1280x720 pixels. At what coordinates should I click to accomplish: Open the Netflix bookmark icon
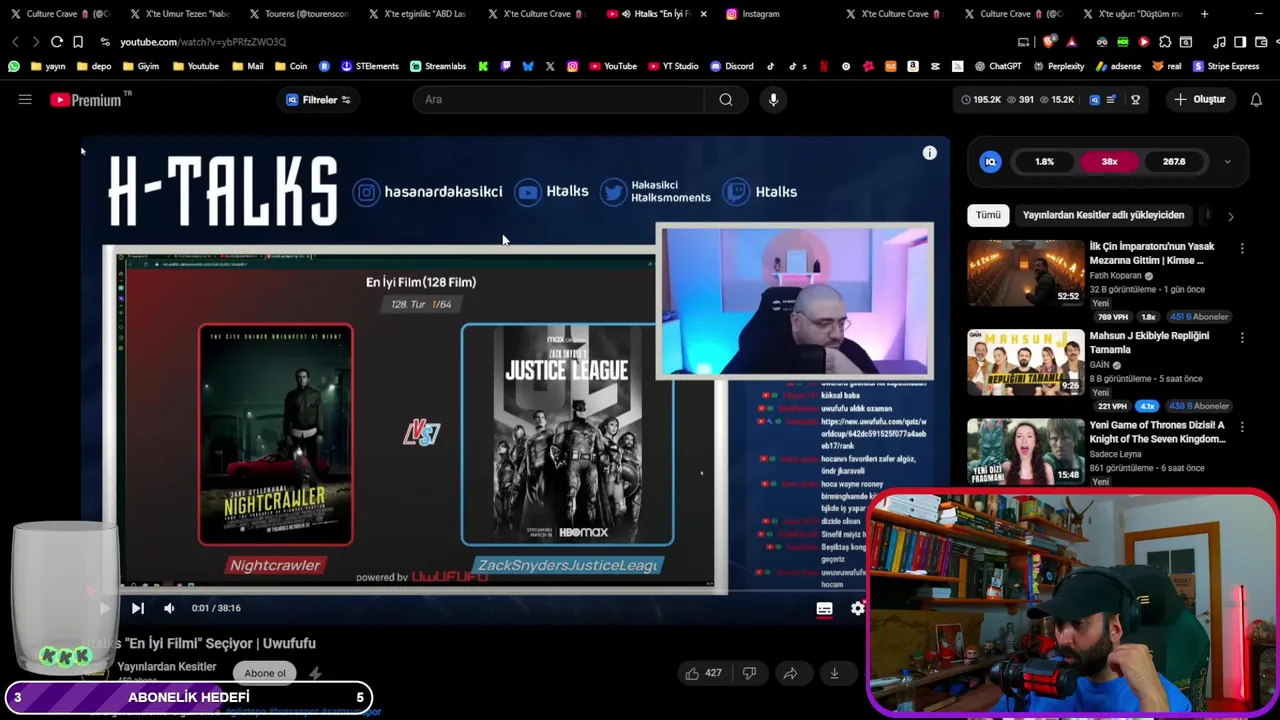(x=824, y=66)
